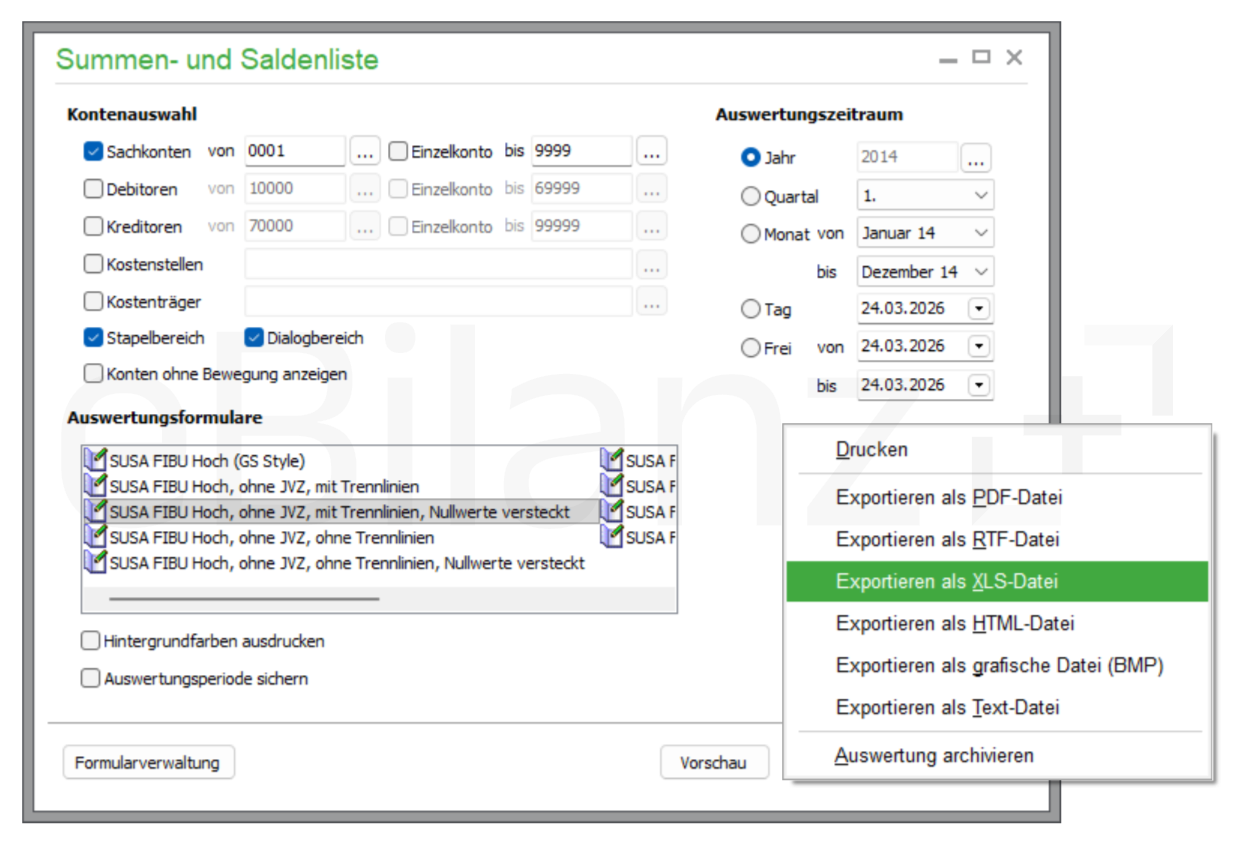Viewport: 1235px width, 850px height.
Task: Choose Drucken from the context menu
Action: [x=997, y=450]
